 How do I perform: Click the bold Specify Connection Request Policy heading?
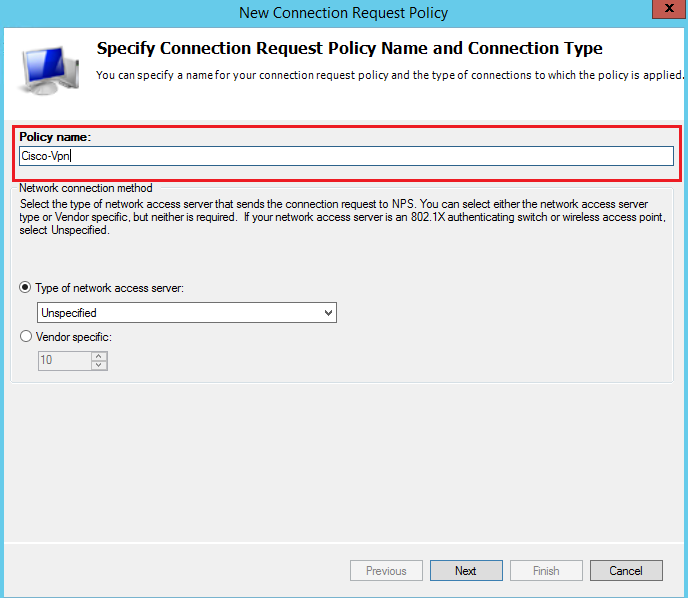[349, 48]
